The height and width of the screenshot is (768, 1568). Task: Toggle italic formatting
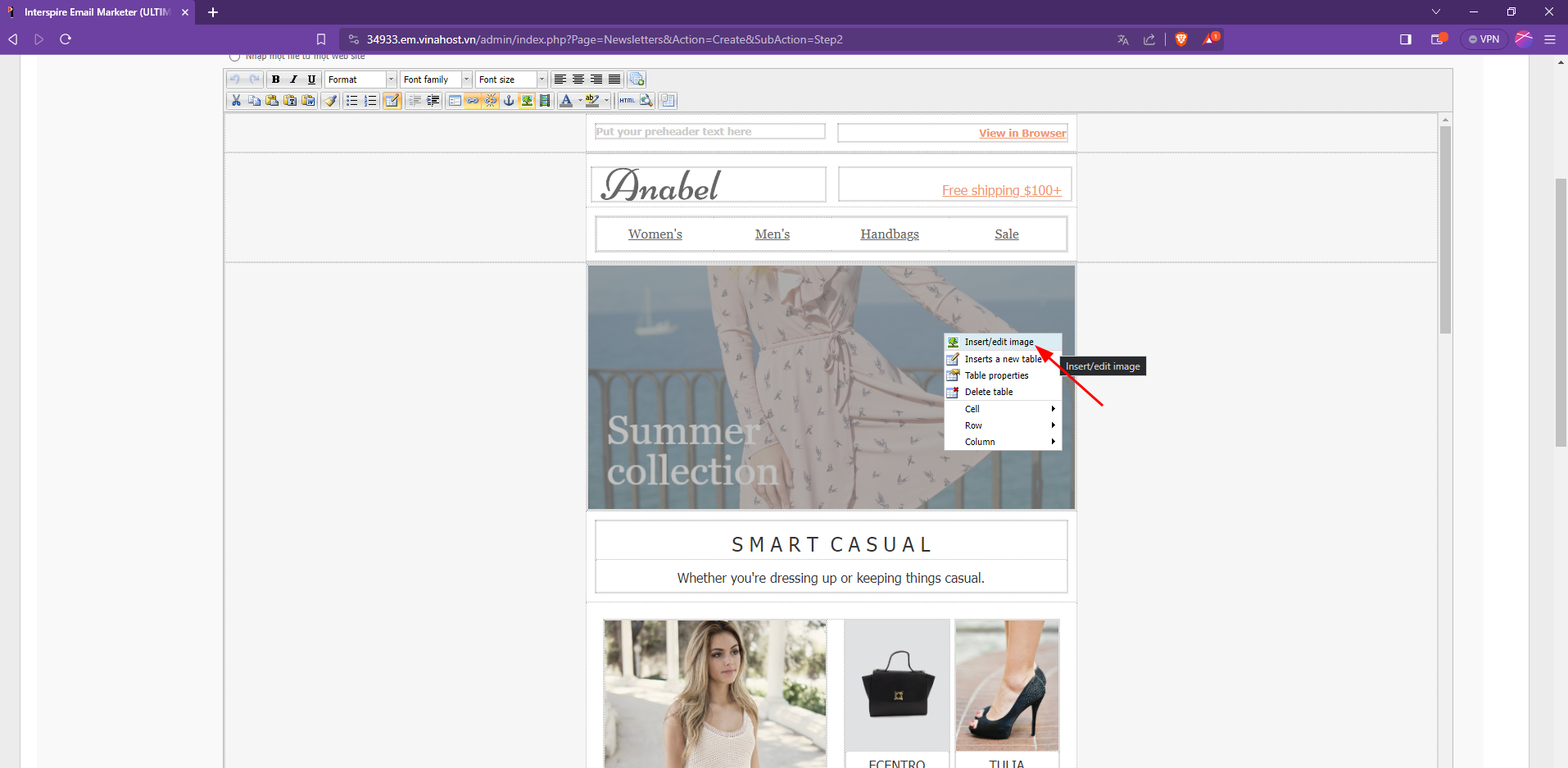pos(293,80)
